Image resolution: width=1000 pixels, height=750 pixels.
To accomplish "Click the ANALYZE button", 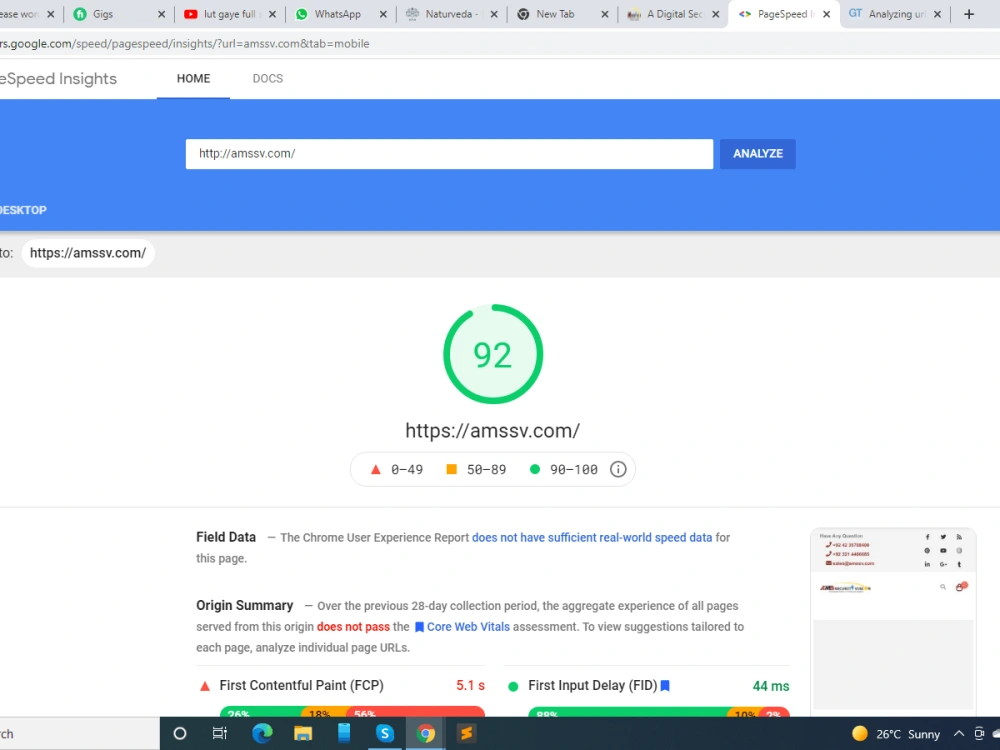I will click(x=758, y=154).
